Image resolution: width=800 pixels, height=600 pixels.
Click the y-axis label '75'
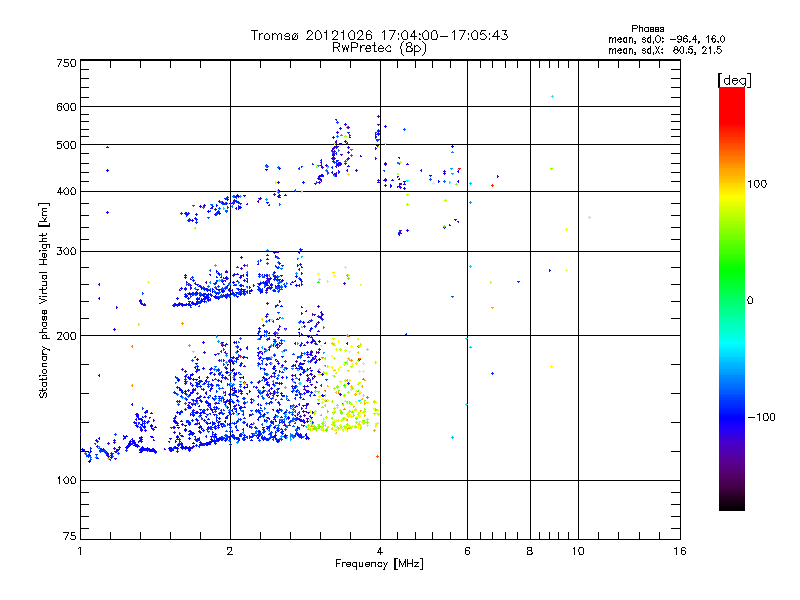(70, 536)
